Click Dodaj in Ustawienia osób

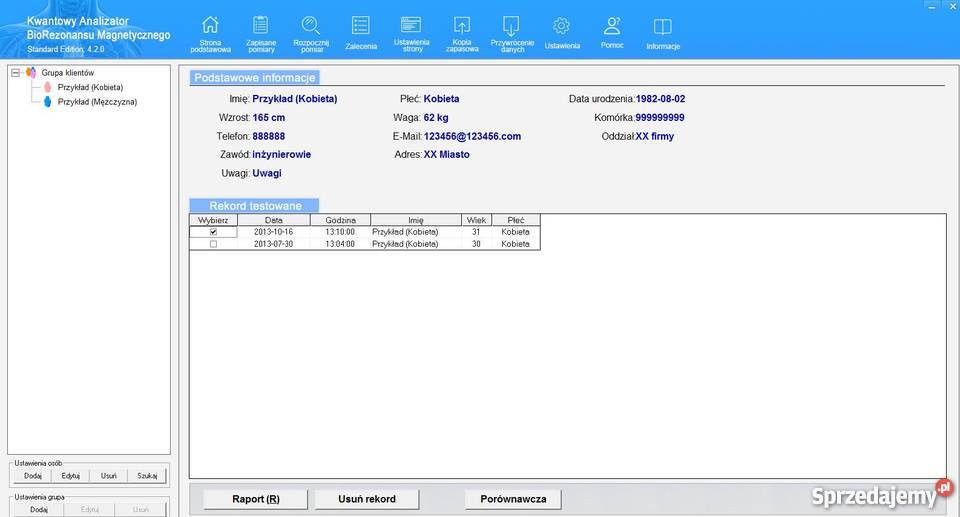(x=33, y=476)
